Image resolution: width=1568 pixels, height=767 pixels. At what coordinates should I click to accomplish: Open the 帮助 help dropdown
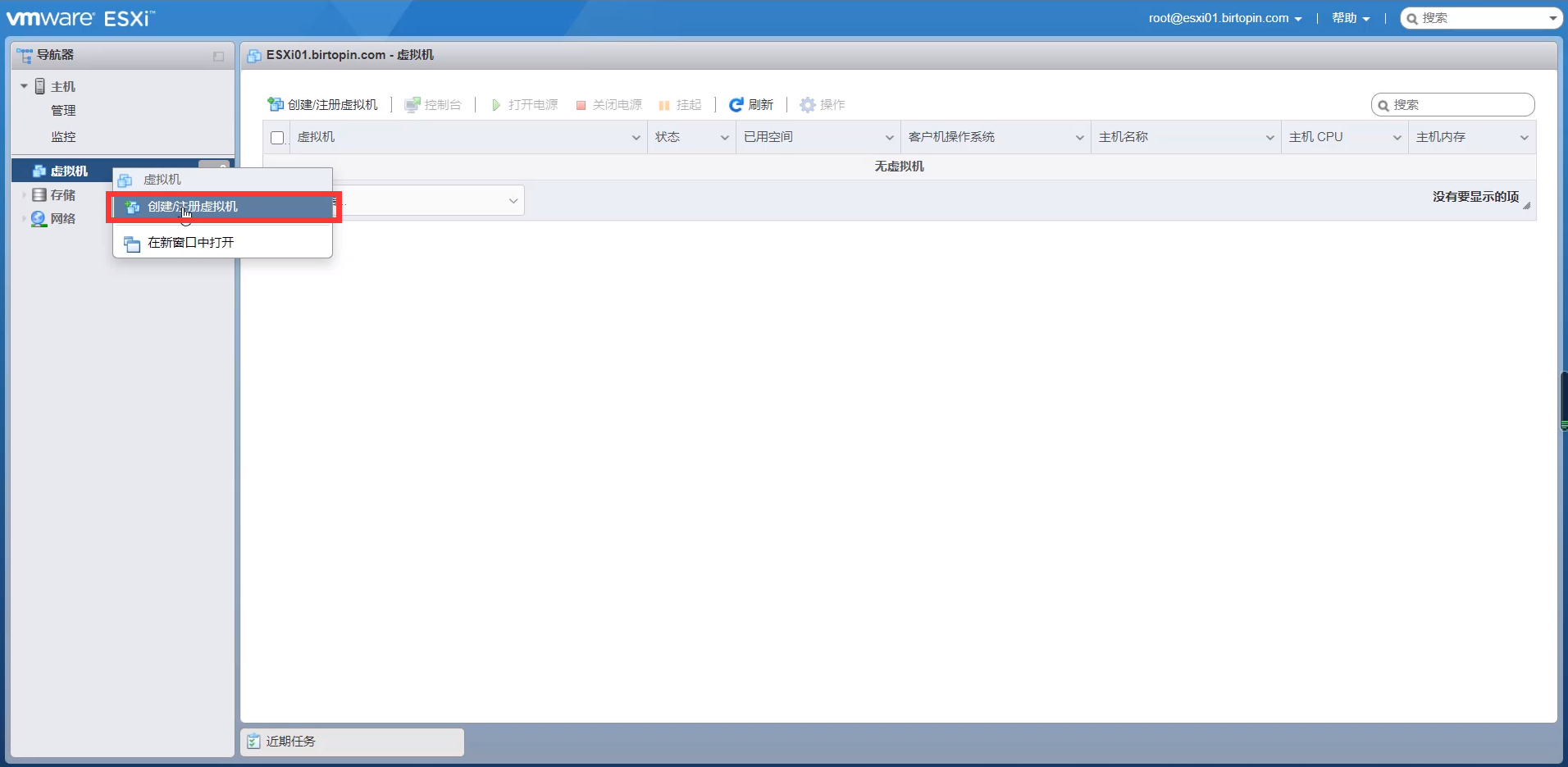click(1351, 18)
